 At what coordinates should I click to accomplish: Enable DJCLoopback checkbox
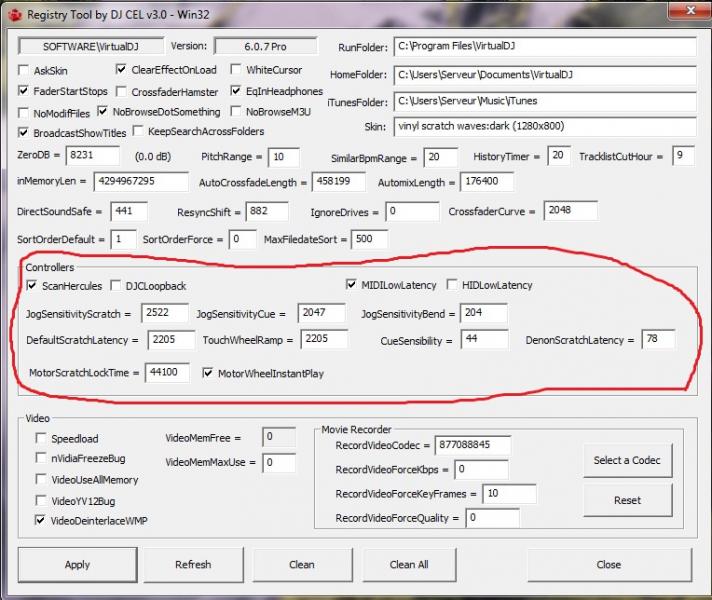point(116,285)
